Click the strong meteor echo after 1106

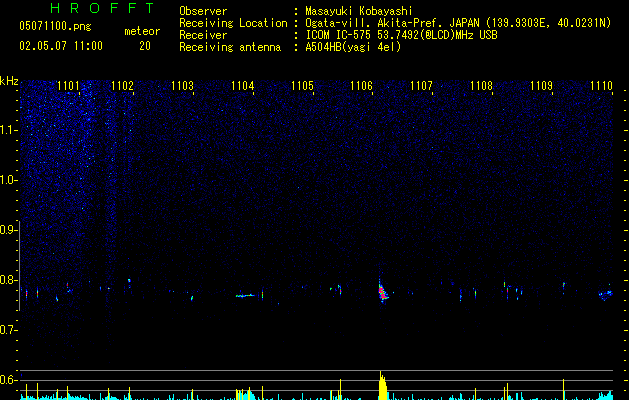coord(383,291)
